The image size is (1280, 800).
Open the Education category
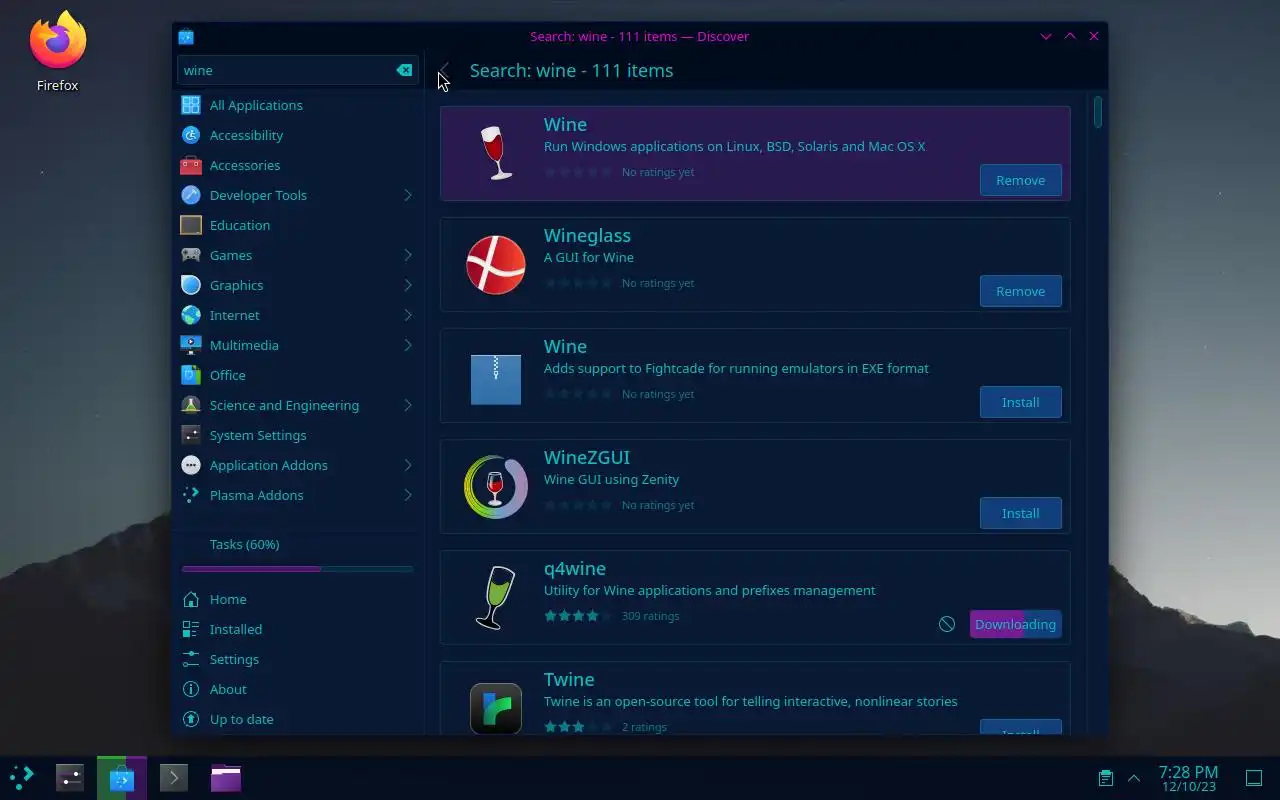point(297,225)
